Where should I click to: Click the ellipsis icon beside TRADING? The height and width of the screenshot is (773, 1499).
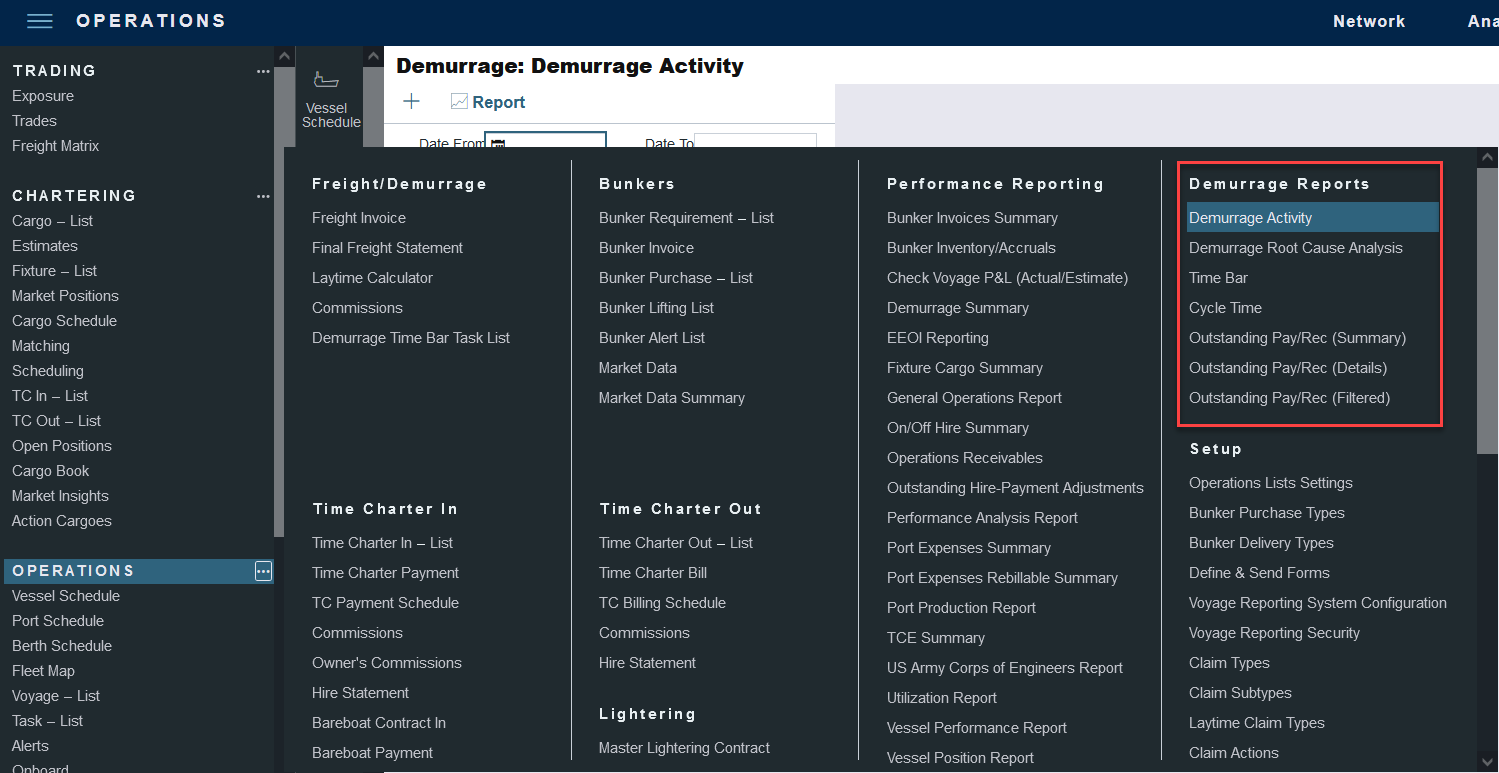263,71
